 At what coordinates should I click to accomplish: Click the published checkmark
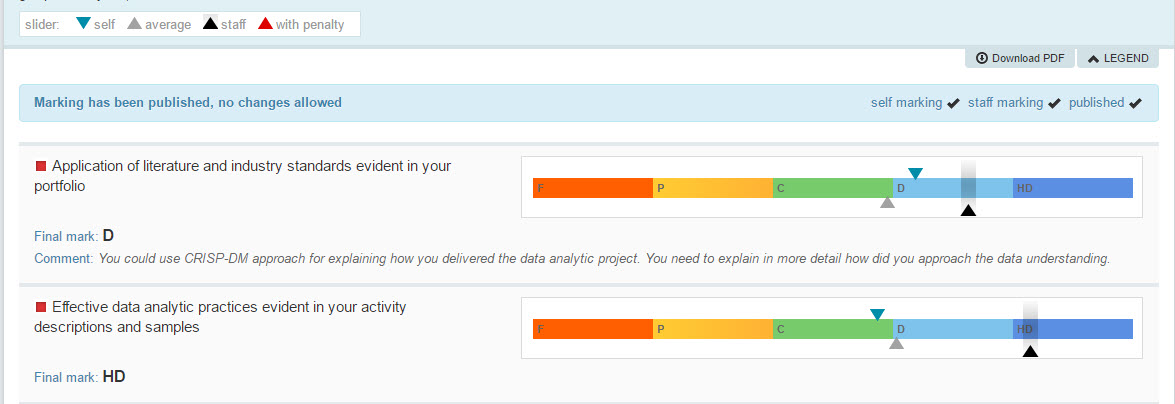pyautogui.click(x=1135, y=103)
